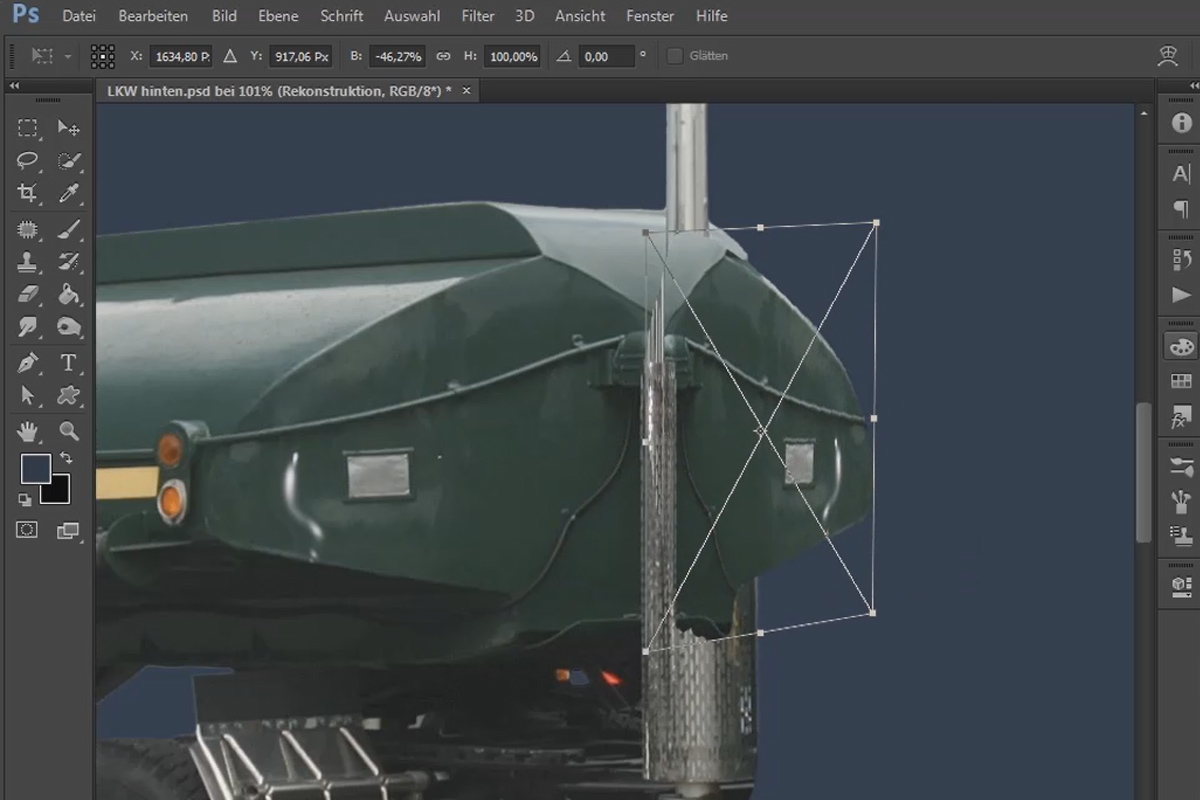
Task: Select the Eyedropper tool
Action: pos(68,193)
